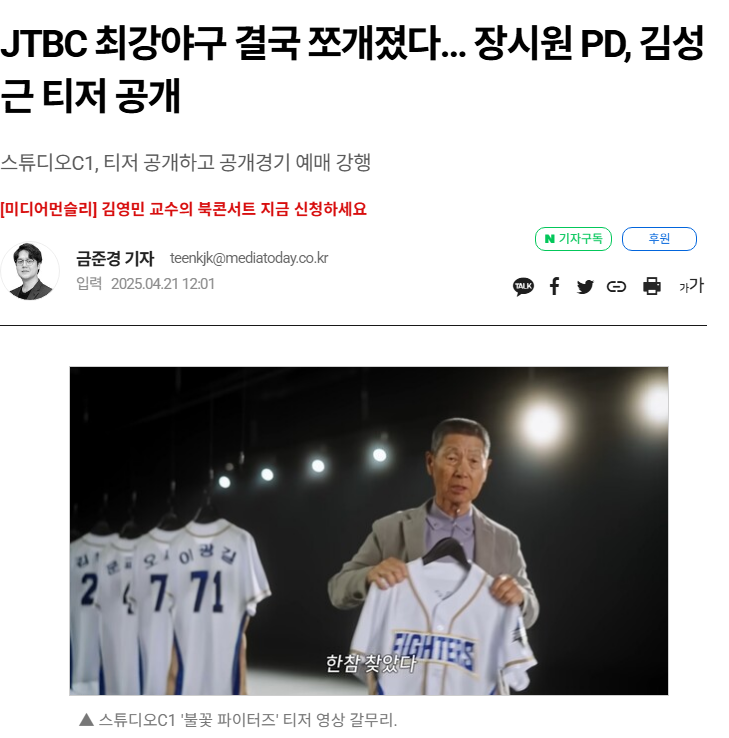Click image caption 스튜디오C1 불꽃 파이터즈

click(238, 720)
